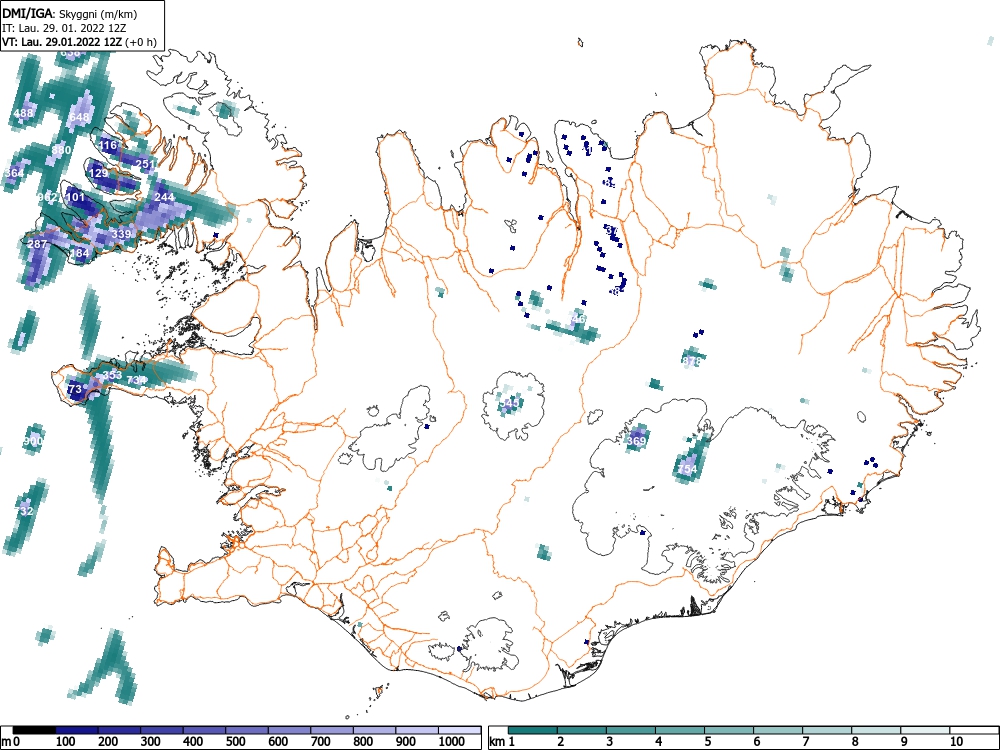Click the 'm 0' label at legend start
This screenshot has width=1000, height=750.
pyautogui.click(x=11, y=742)
